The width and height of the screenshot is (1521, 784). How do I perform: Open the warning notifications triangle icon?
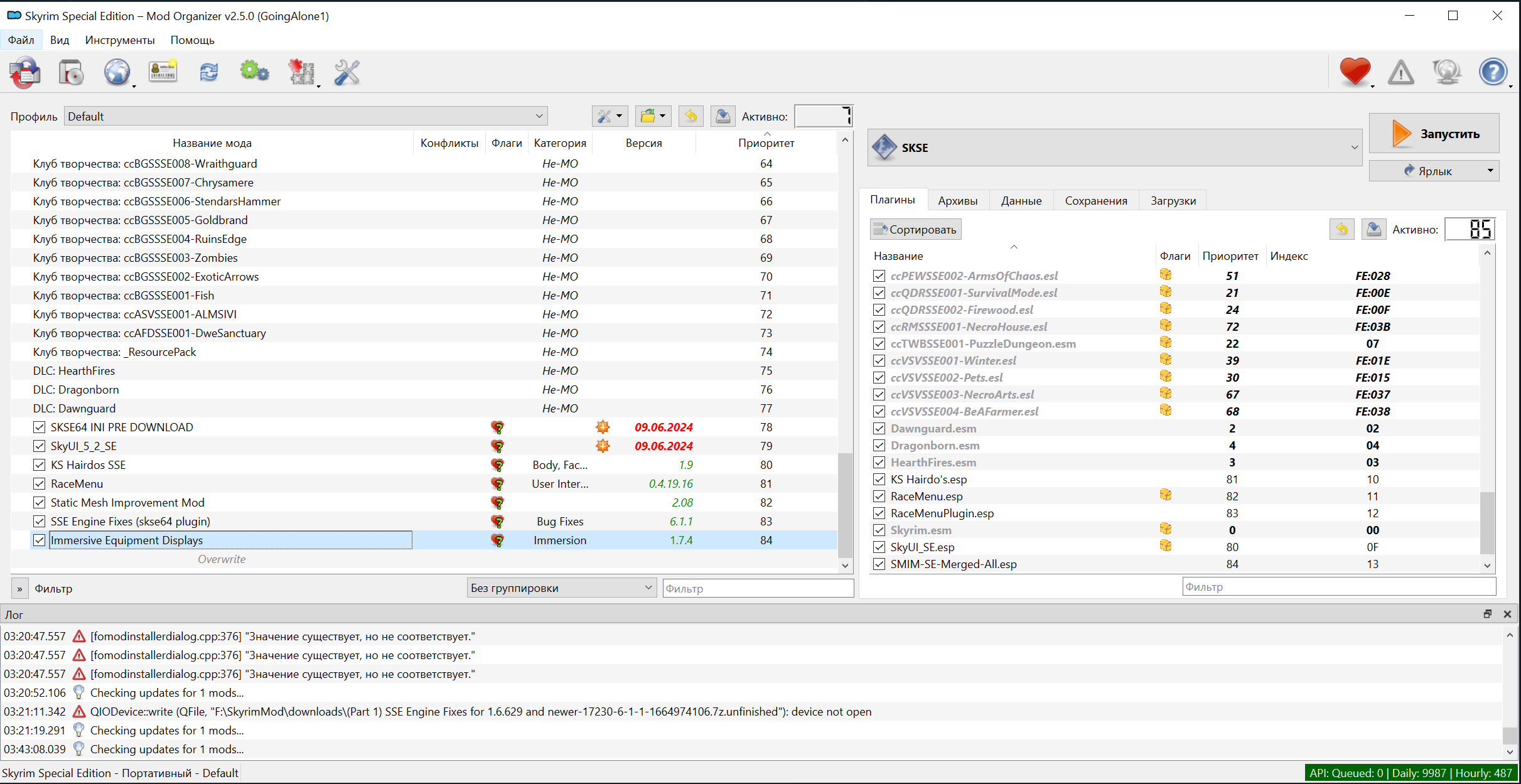click(1400, 72)
